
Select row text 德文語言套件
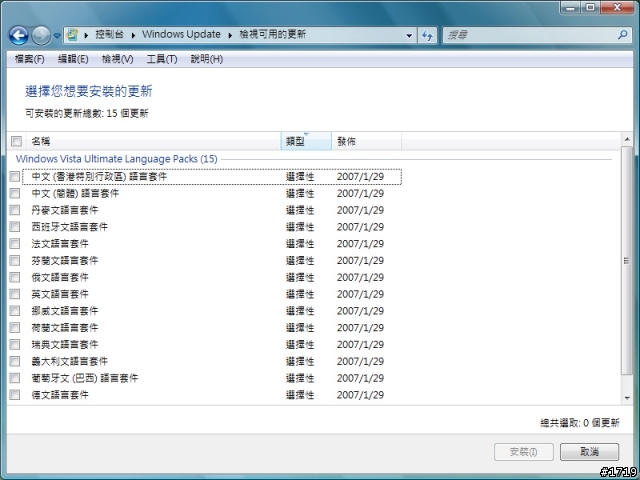(60, 395)
